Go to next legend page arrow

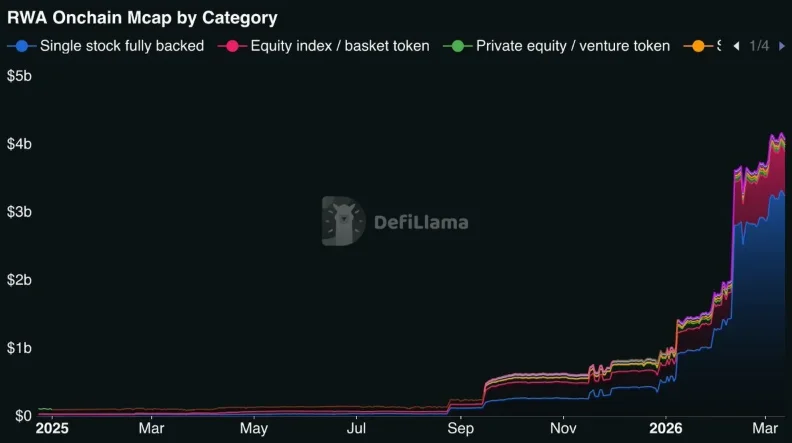pos(782,46)
